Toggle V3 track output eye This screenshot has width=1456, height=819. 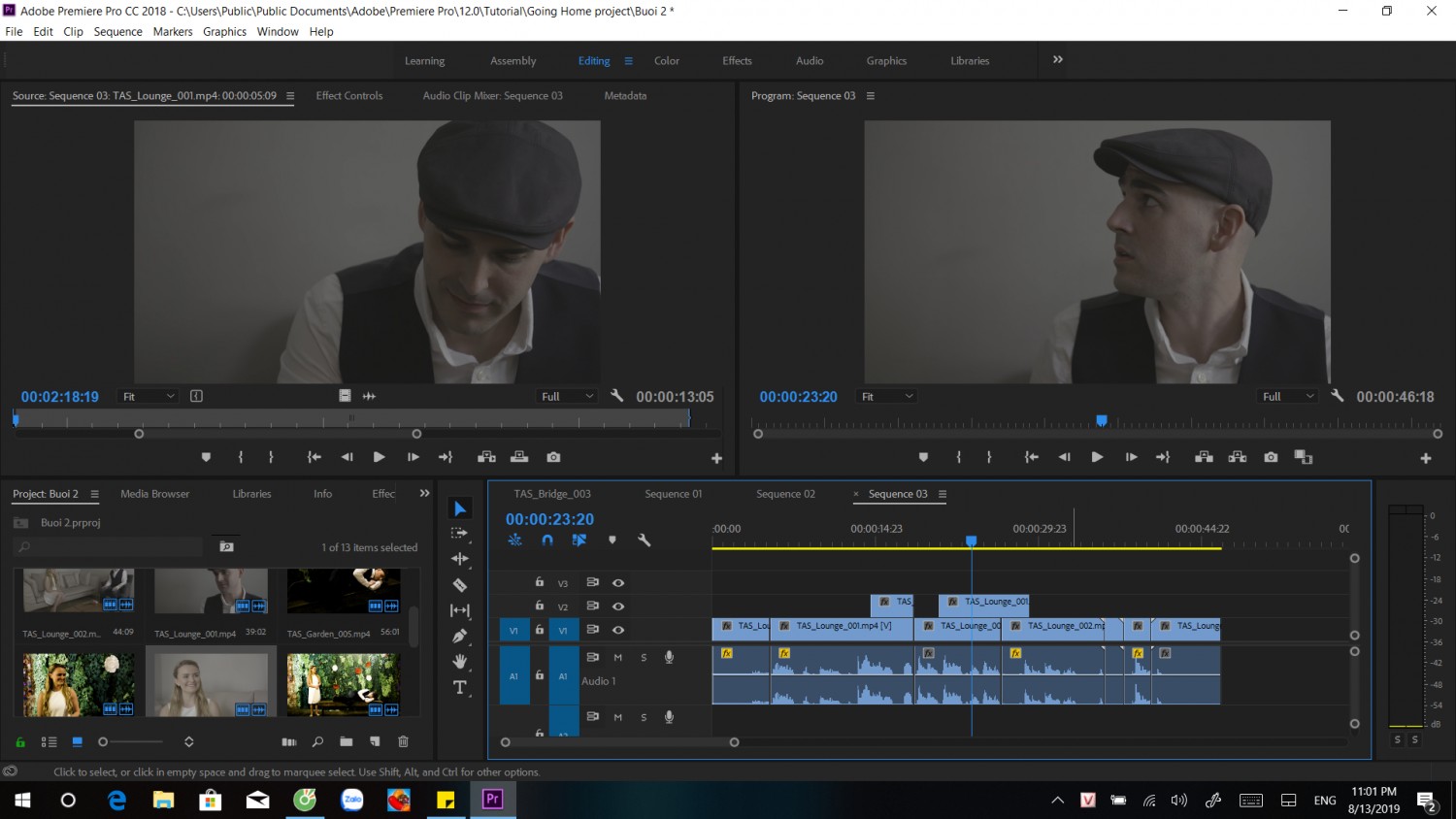point(618,583)
